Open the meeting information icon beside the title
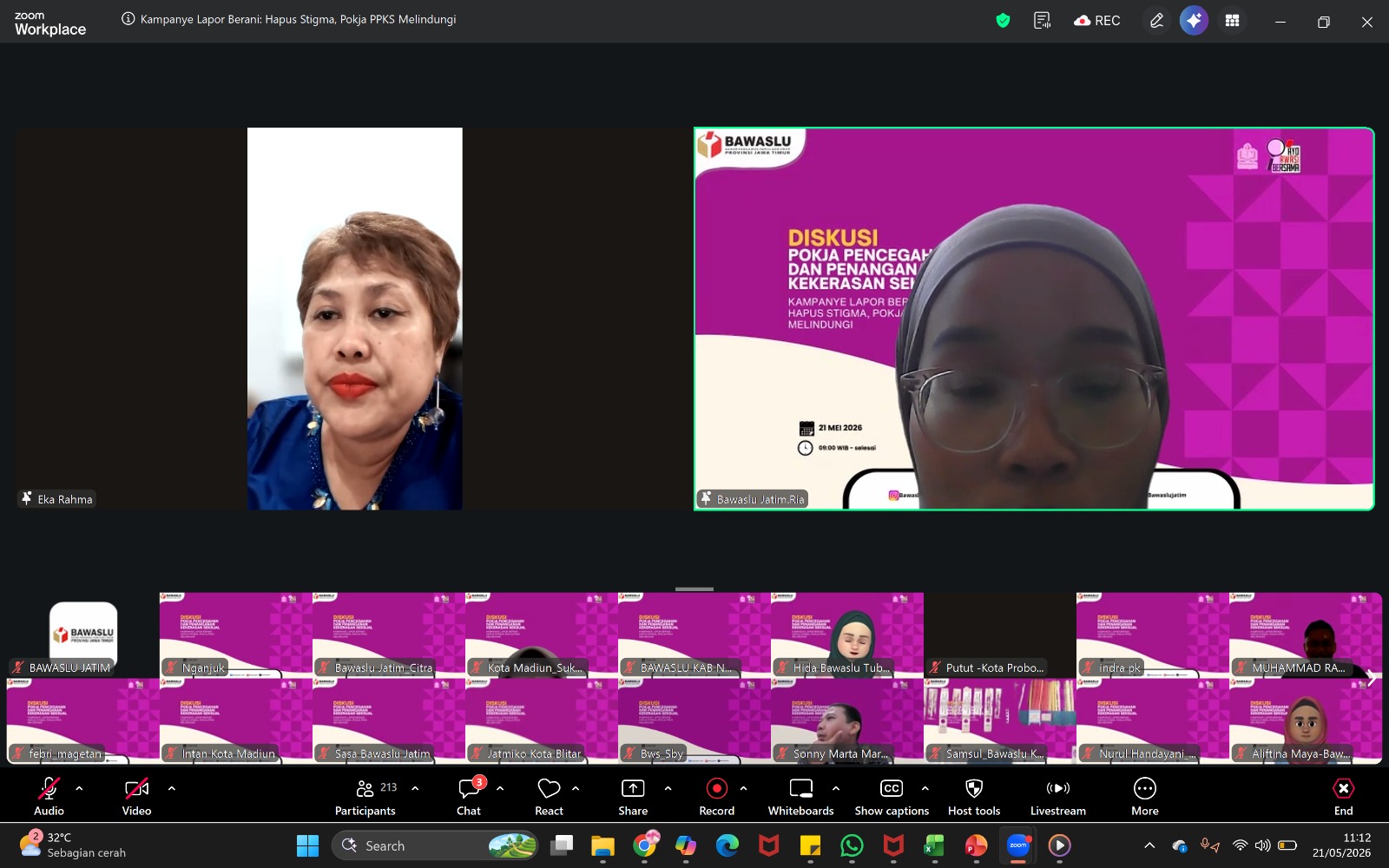 [128, 19]
